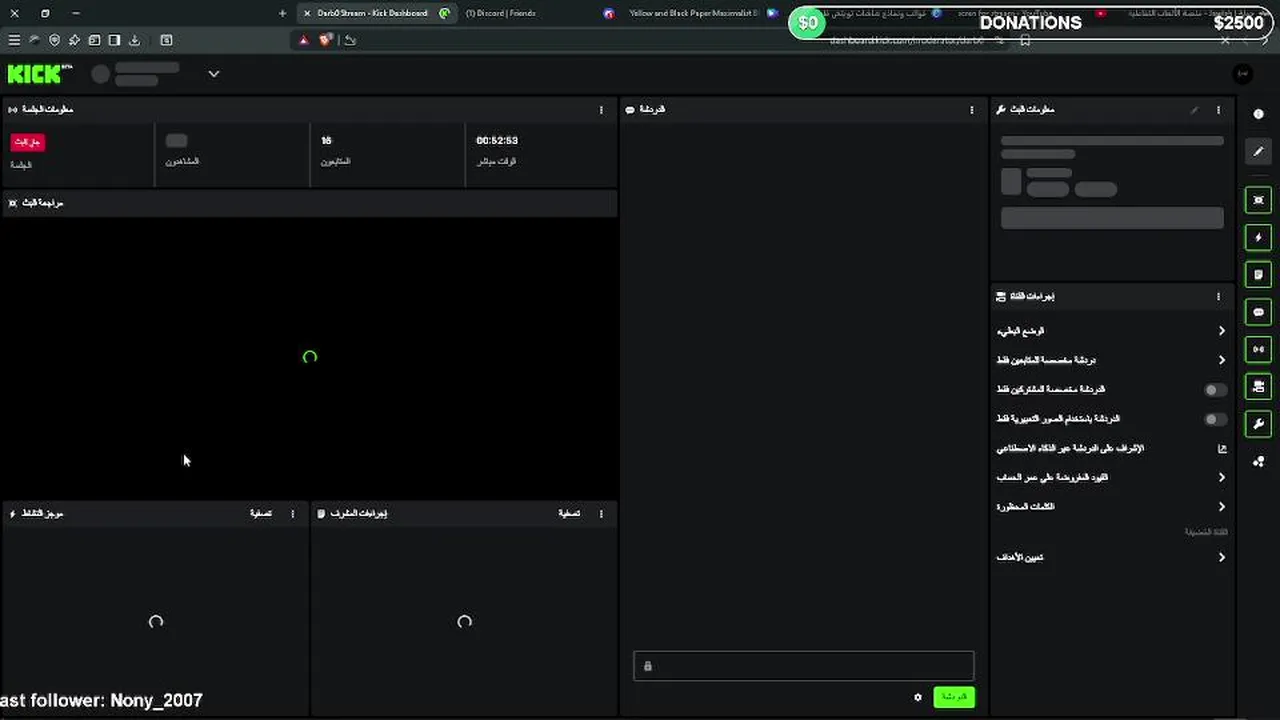Toggle the moderator actions note icon in sidebar
The image size is (1280, 720).
1258,275
